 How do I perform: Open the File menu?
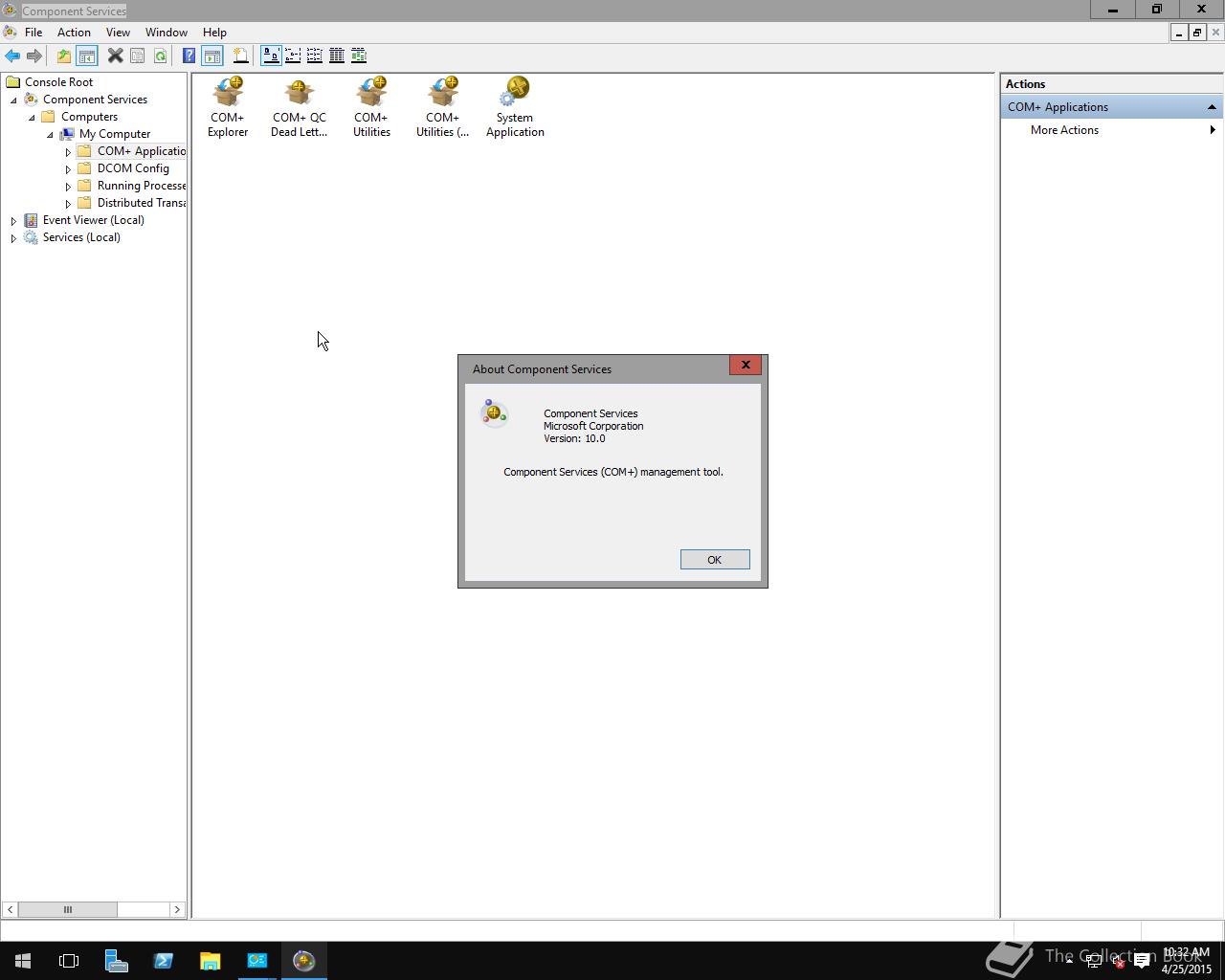[x=33, y=33]
